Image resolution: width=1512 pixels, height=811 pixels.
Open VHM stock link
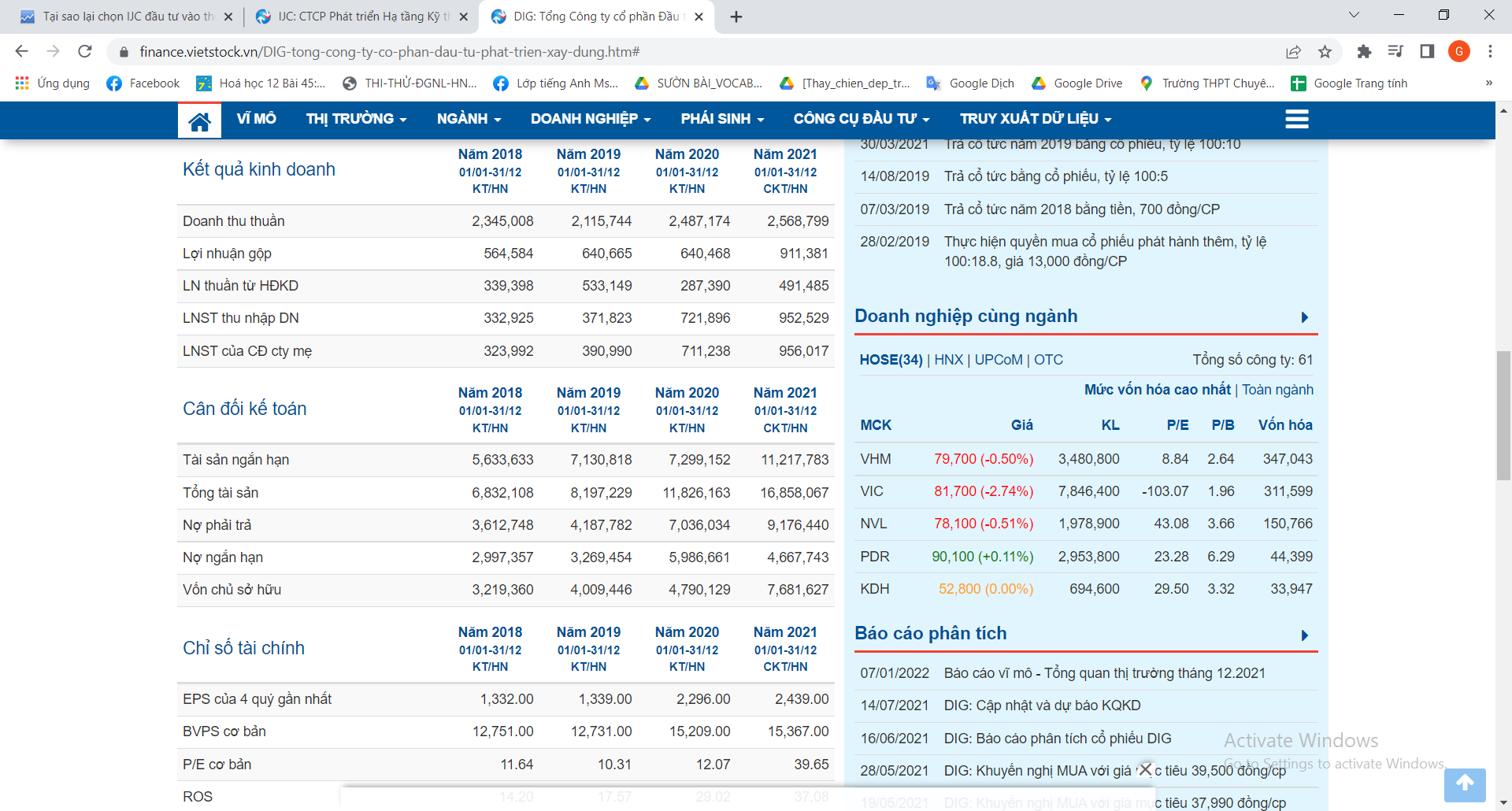pos(876,459)
